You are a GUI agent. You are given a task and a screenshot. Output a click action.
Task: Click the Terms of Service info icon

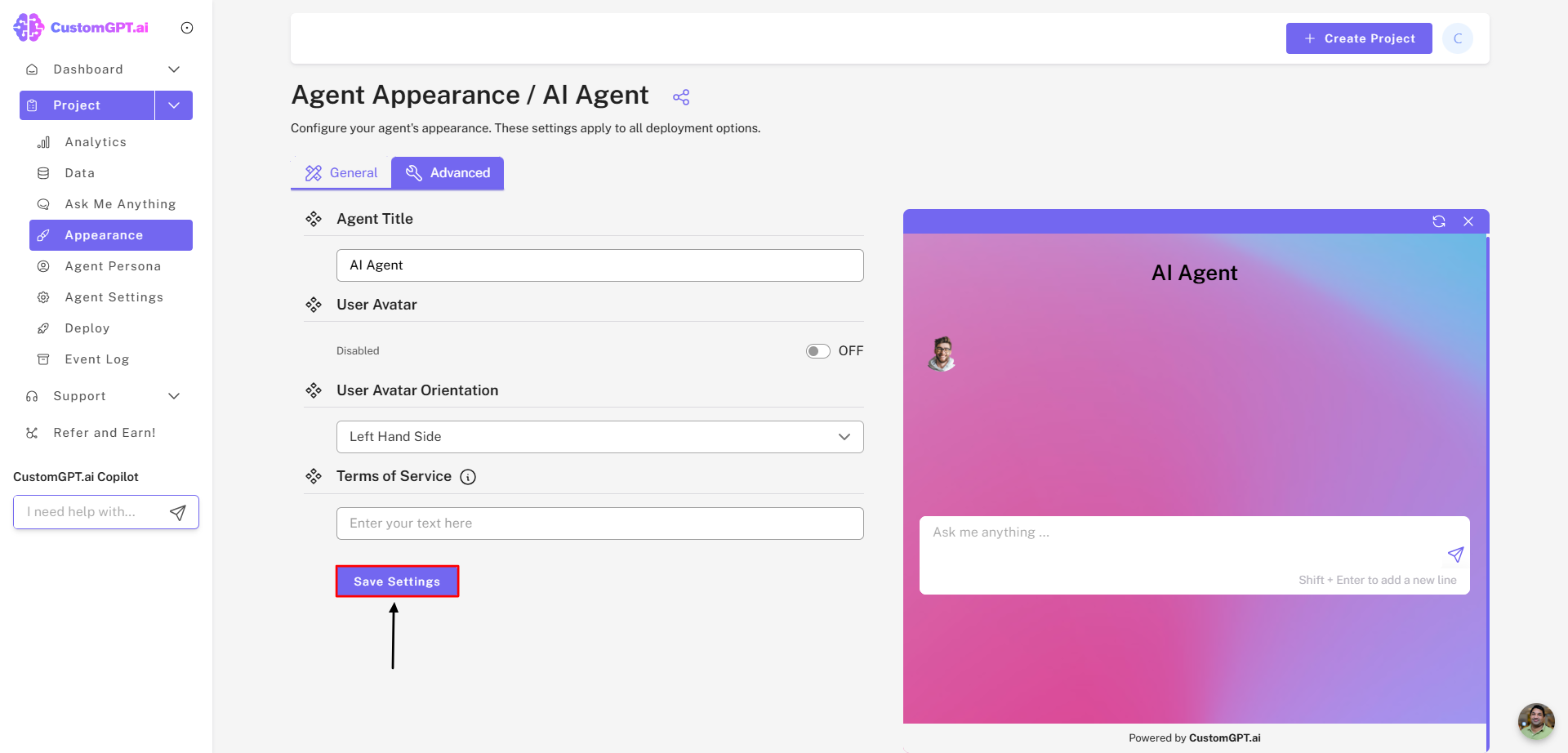click(468, 477)
